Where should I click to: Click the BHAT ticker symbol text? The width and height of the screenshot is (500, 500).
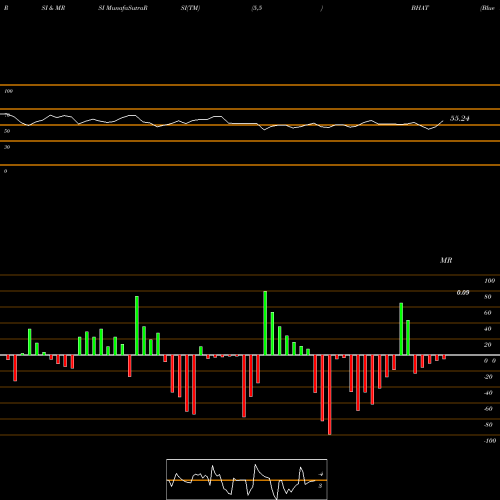tap(420, 8)
